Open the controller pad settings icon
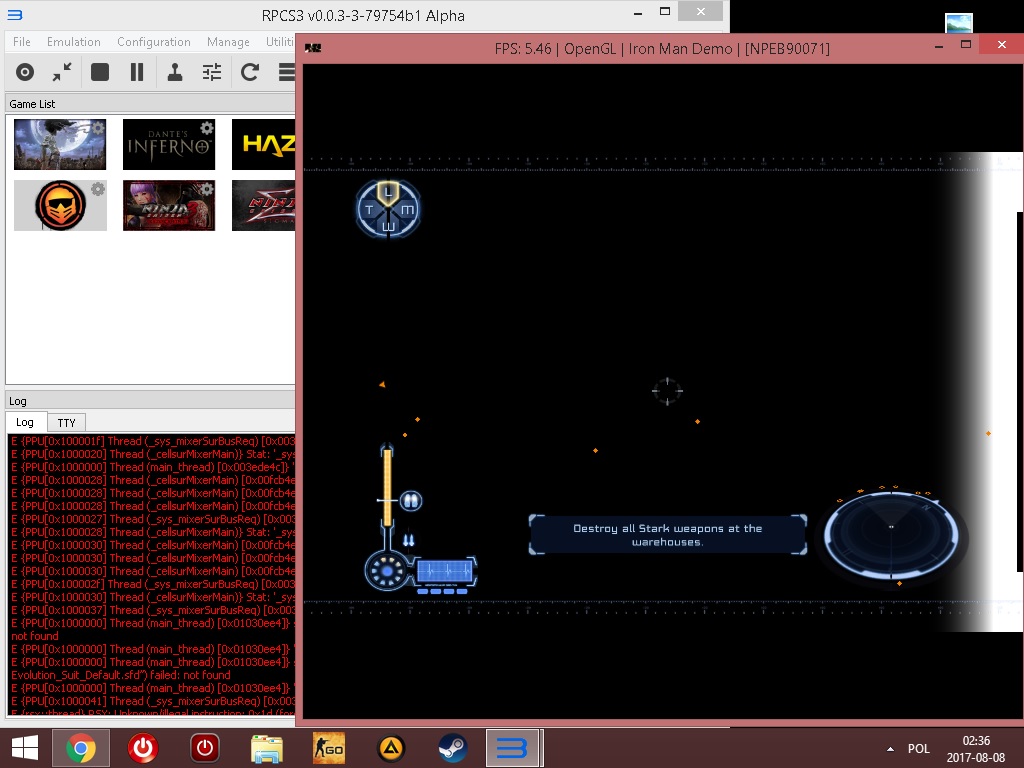The width and height of the screenshot is (1024, 768). [174, 72]
